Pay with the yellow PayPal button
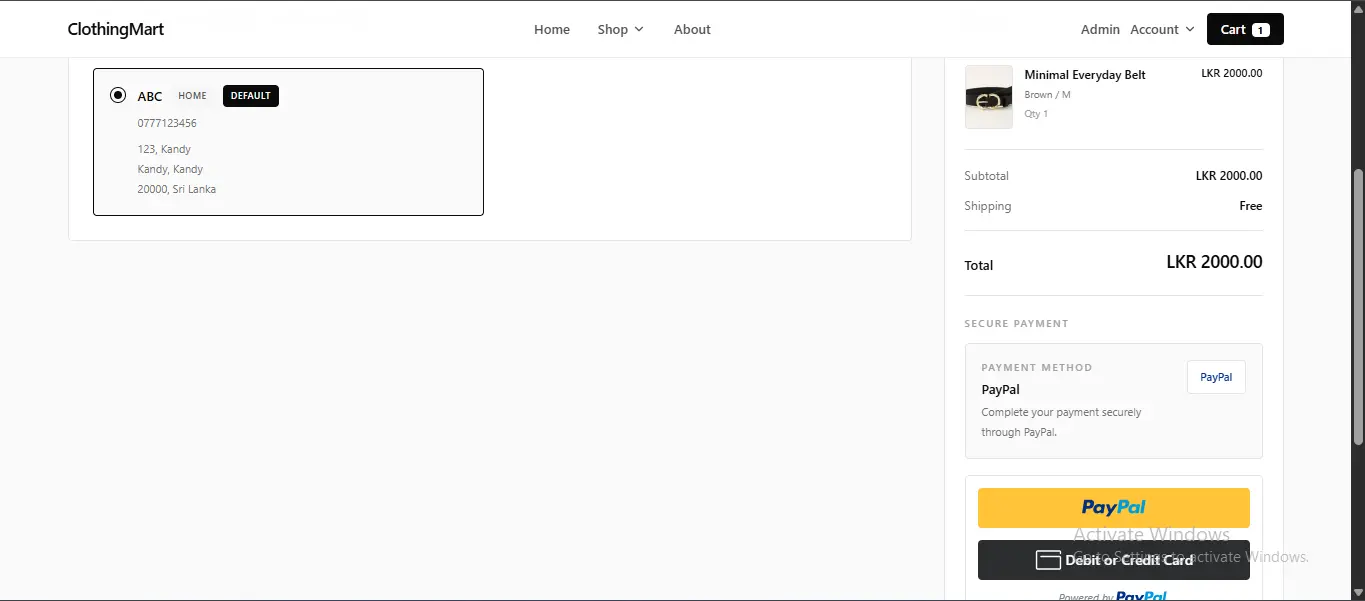Screen dimensions: 1365x601 click(1114, 508)
